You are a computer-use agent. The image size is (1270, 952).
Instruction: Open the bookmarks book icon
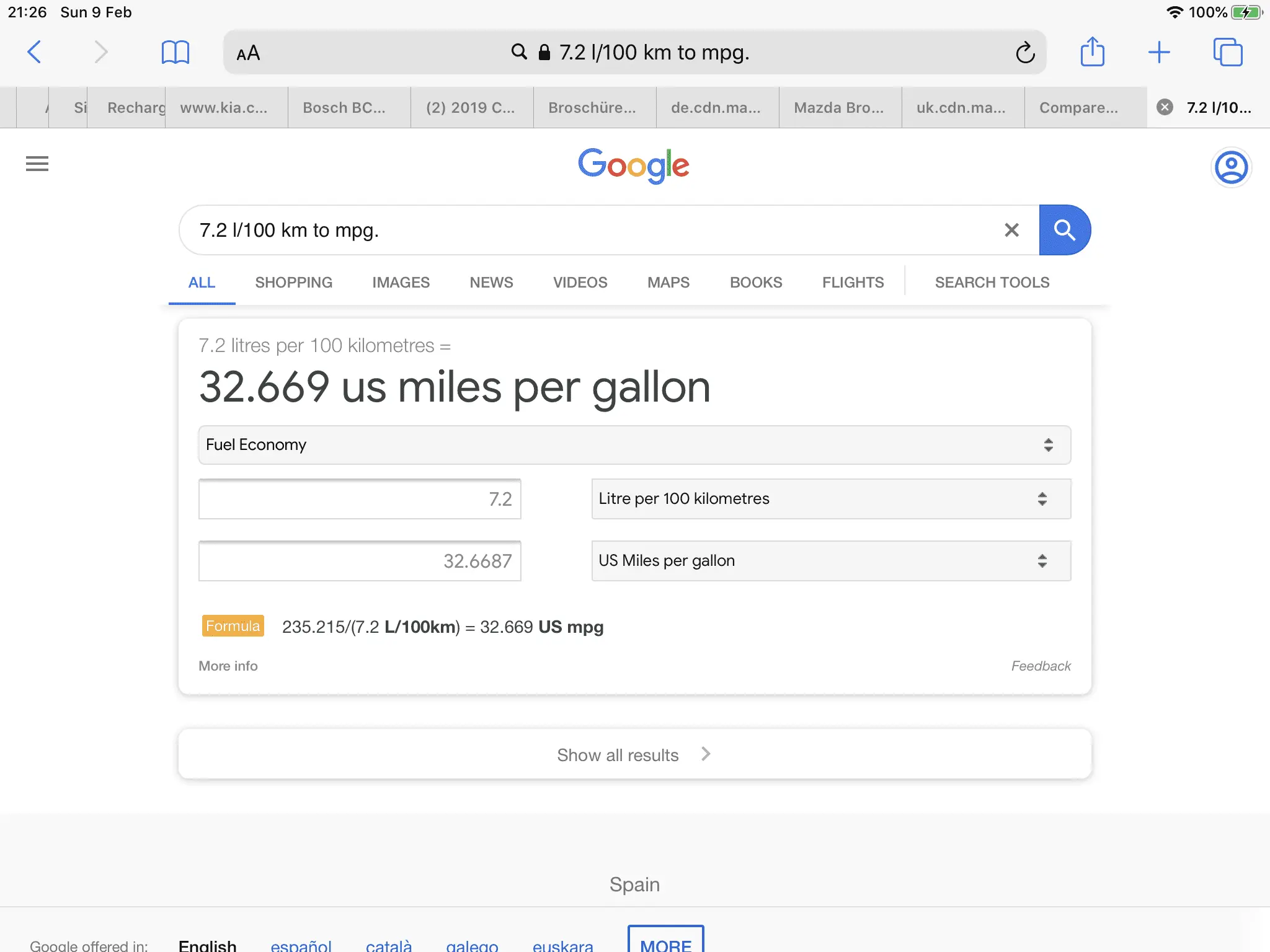click(x=175, y=52)
